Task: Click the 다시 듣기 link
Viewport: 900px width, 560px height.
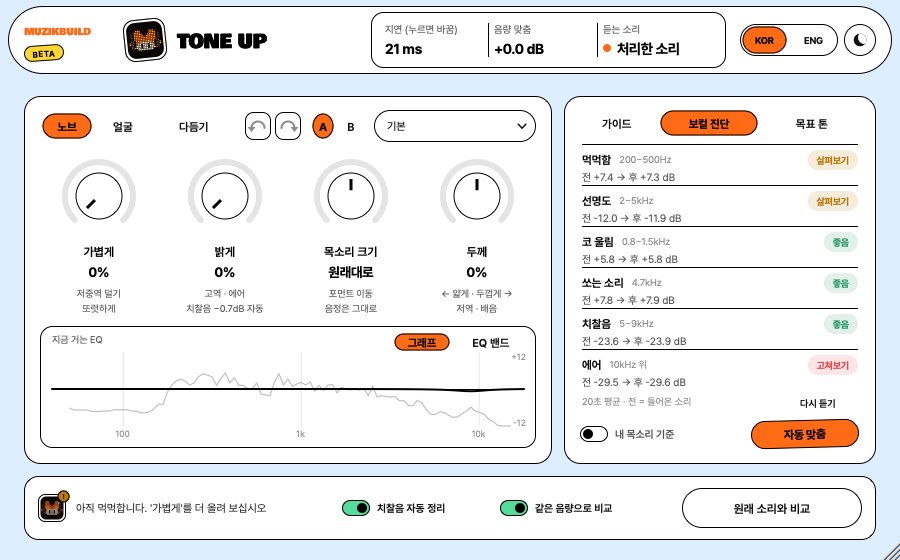Action: [x=817, y=403]
